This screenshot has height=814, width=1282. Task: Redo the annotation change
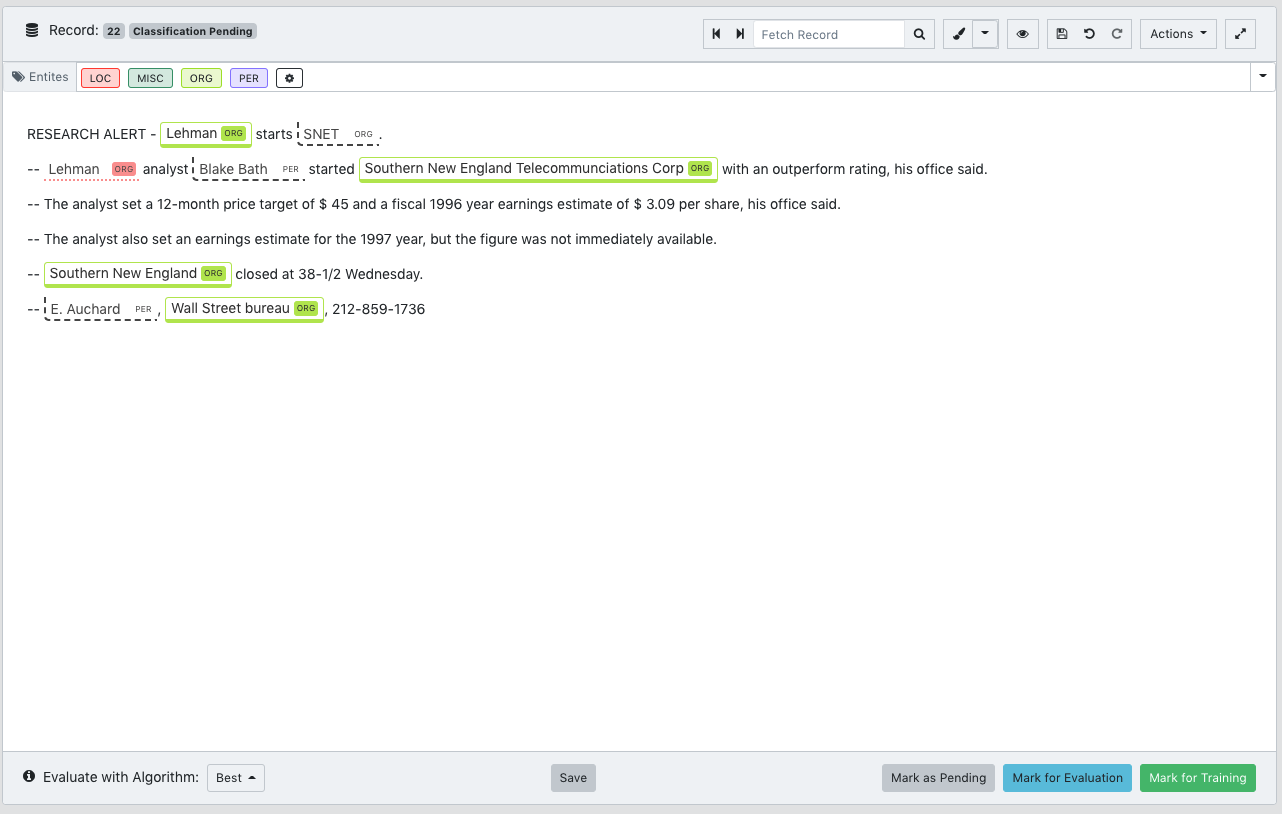click(1117, 34)
